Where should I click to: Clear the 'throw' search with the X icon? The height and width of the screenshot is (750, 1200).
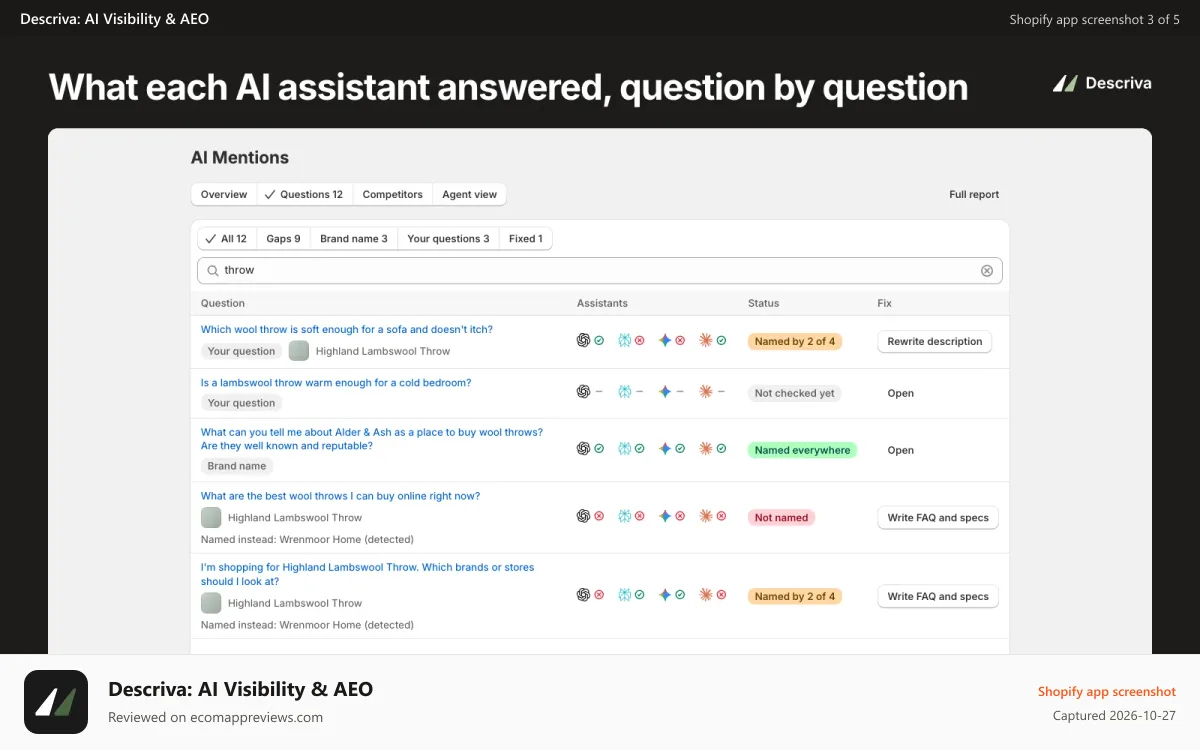(987, 270)
